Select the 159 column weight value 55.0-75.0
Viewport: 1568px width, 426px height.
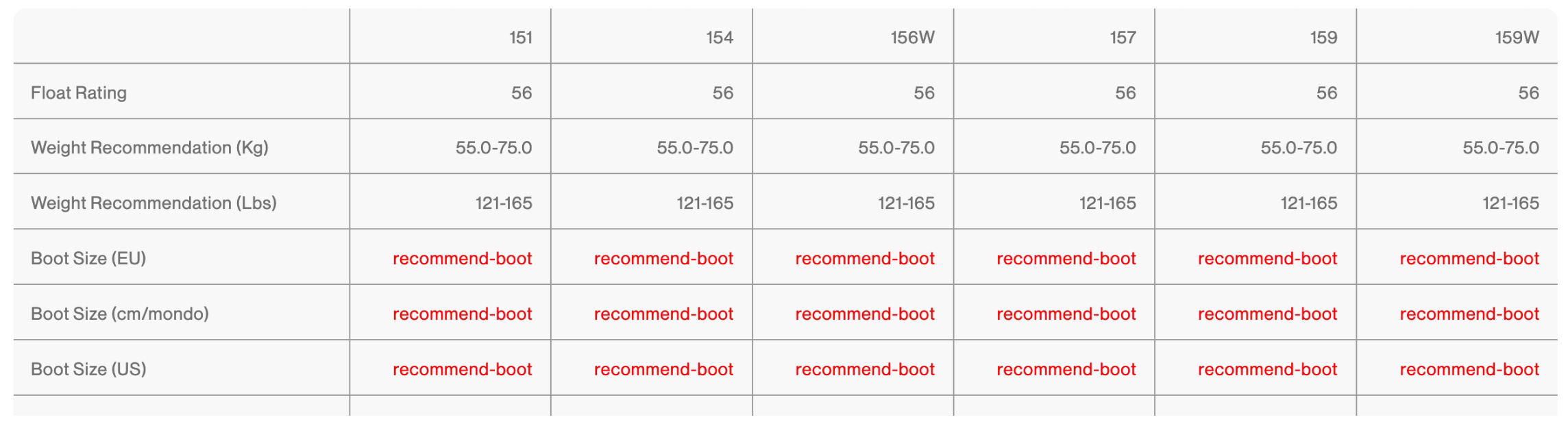coord(1299,148)
